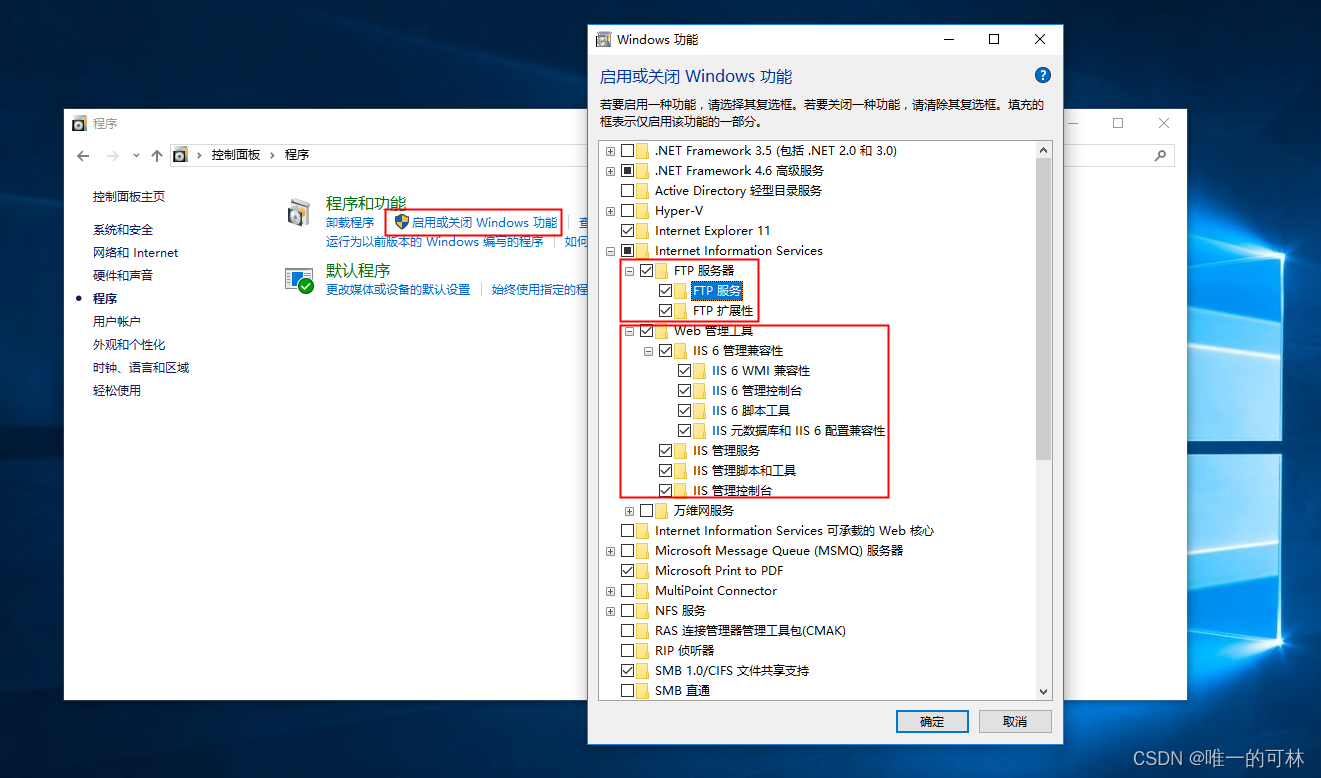
Task: Click the up arrow in Control Panel window
Action: (157, 155)
